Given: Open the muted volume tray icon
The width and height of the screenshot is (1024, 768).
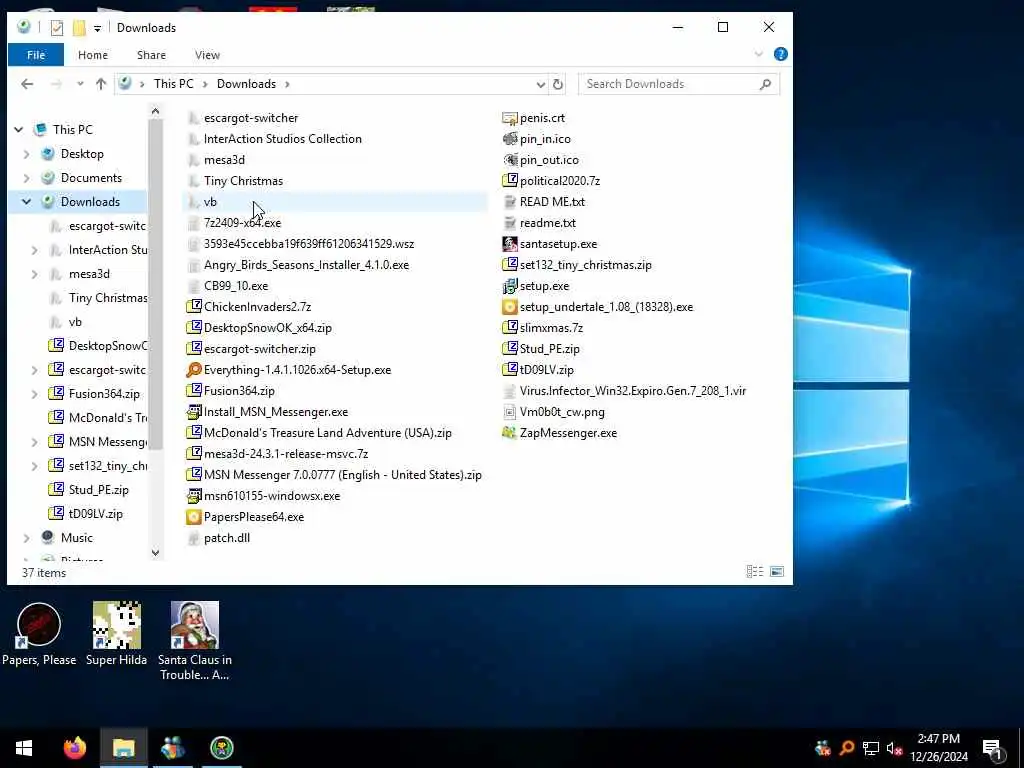Looking at the screenshot, I should tap(894, 748).
